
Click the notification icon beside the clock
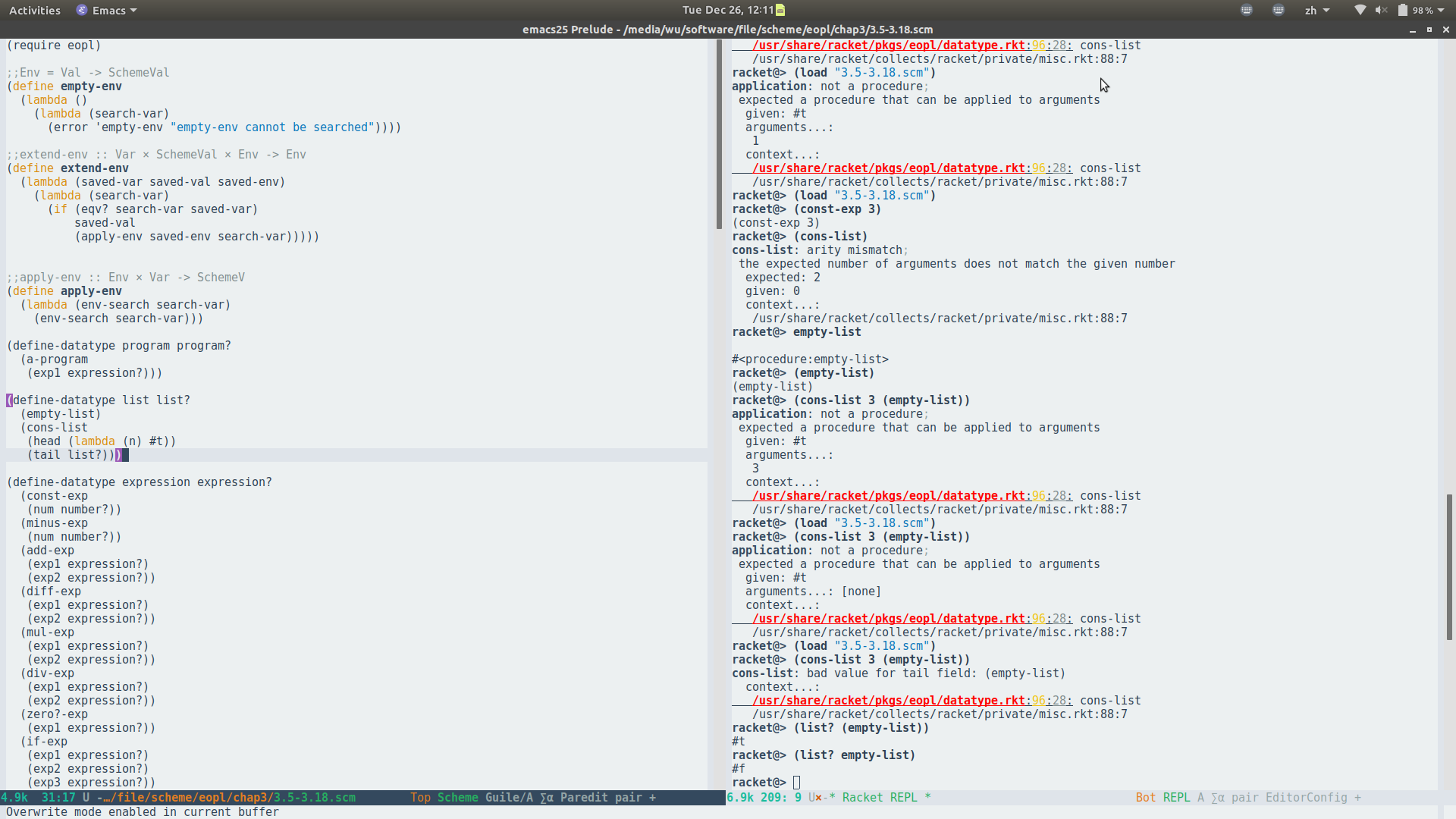coord(780,10)
